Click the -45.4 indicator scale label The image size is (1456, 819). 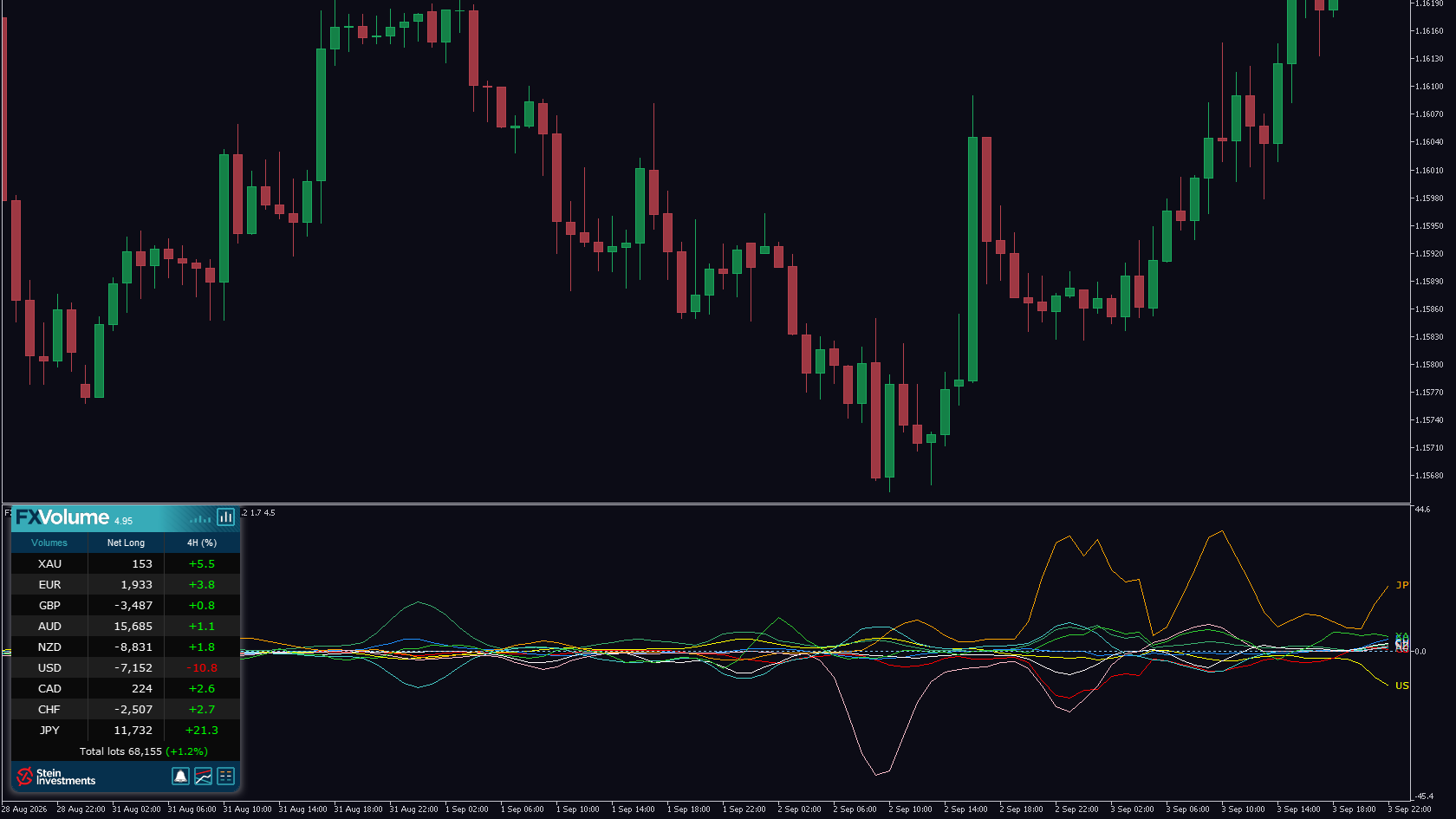coord(1424,796)
